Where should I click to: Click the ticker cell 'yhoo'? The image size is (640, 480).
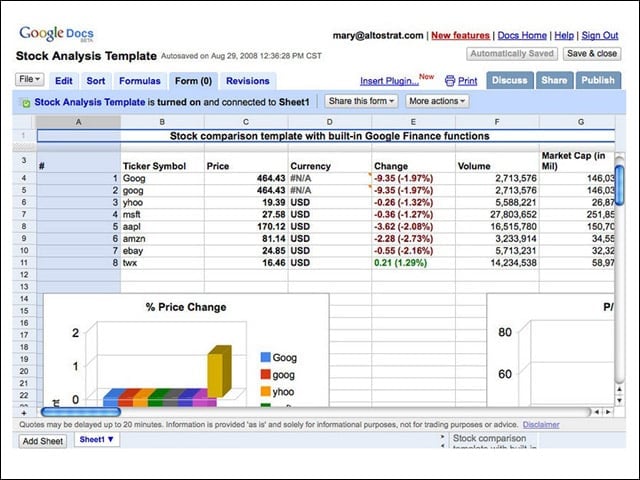point(162,202)
